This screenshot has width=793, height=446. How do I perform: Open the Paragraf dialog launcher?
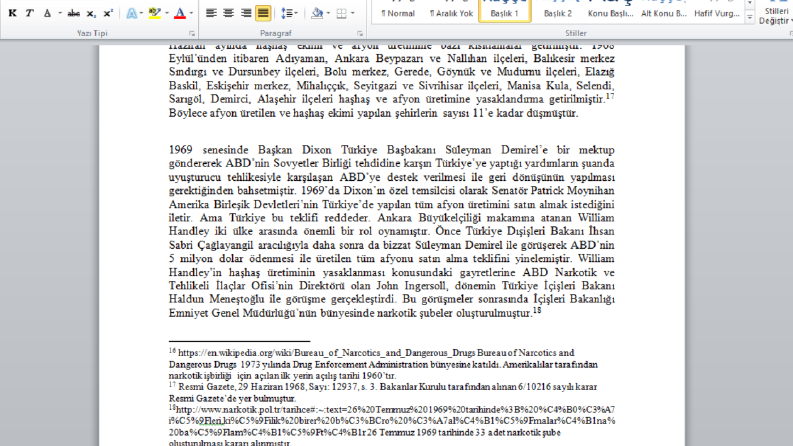tap(360, 33)
